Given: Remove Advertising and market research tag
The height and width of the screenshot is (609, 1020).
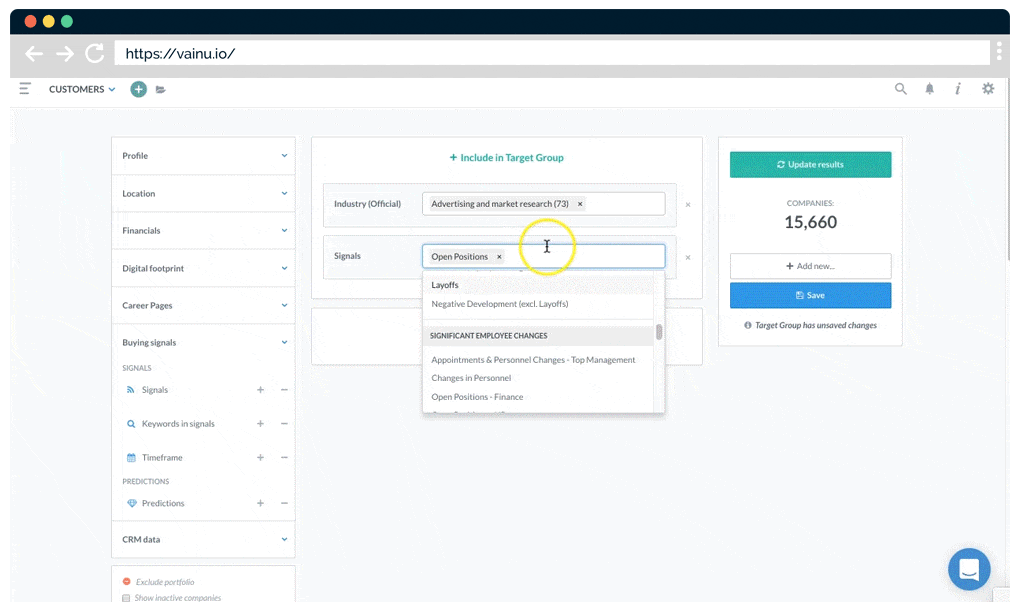Looking at the screenshot, I should click(580, 204).
